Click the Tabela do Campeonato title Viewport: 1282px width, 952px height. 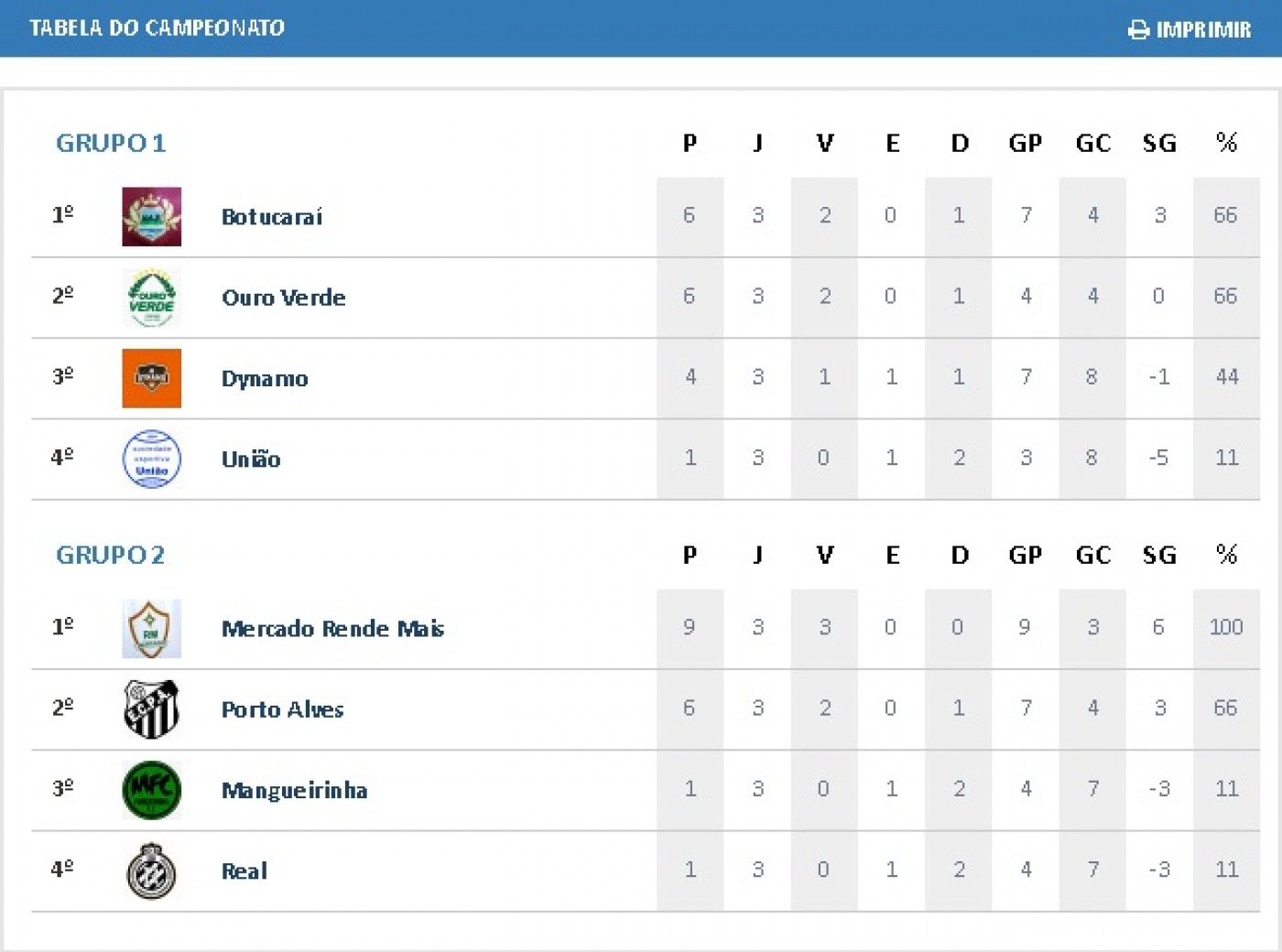(x=157, y=27)
